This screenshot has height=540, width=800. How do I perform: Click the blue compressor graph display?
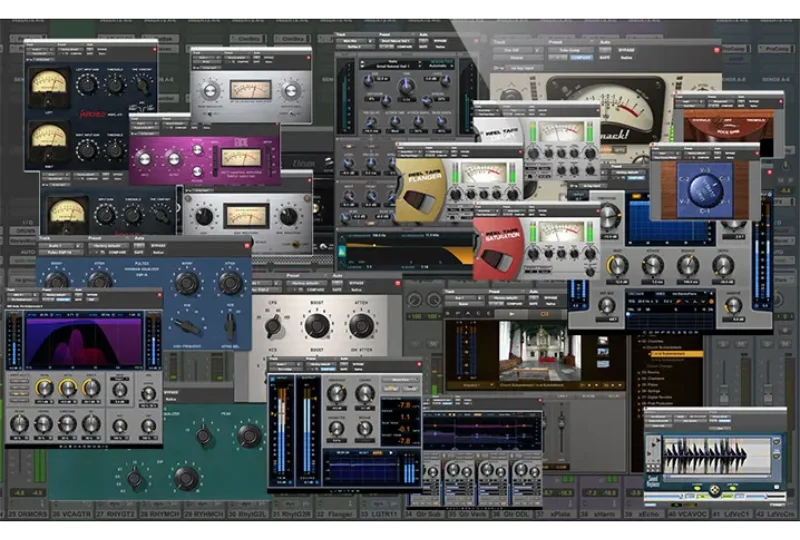[669, 220]
